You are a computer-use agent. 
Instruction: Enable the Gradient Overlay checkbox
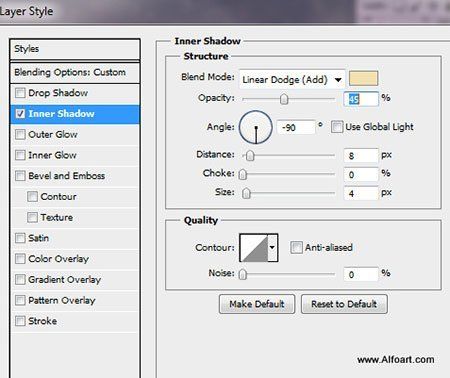(x=20, y=279)
